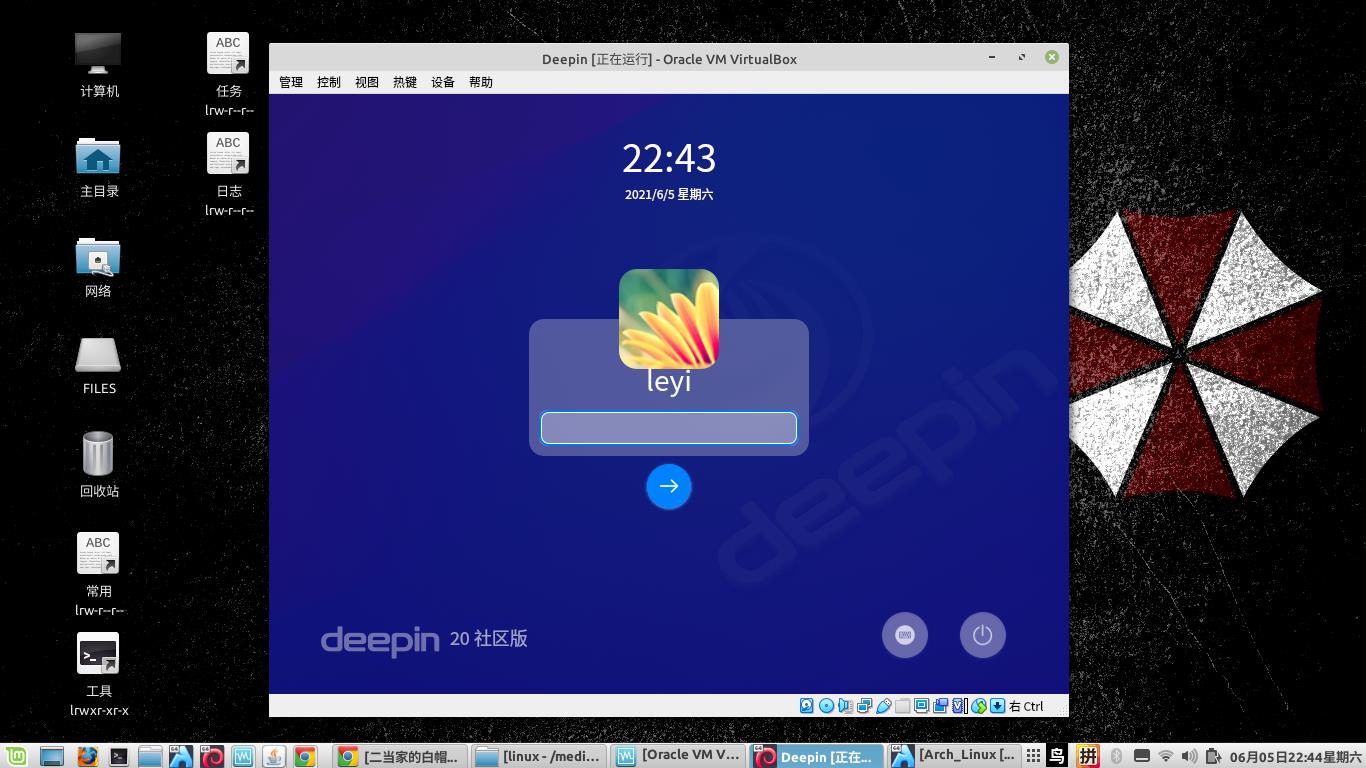Click the 右 Ctrl host key indicator
The width and height of the screenshot is (1366, 768).
point(1026,706)
